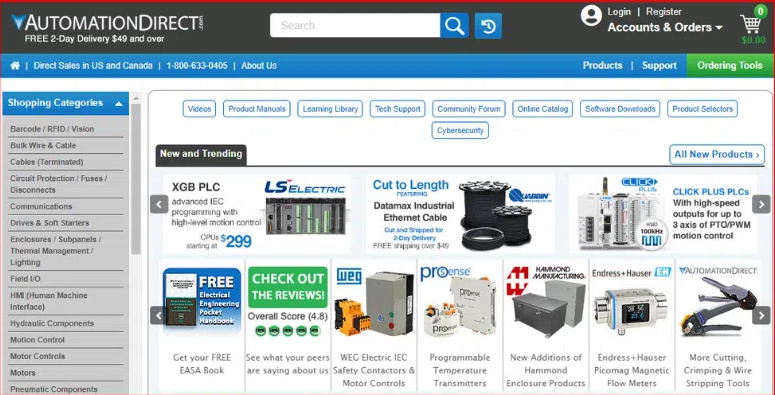The height and width of the screenshot is (395, 775).
Task: Click the Videos button
Action: (199, 109)
